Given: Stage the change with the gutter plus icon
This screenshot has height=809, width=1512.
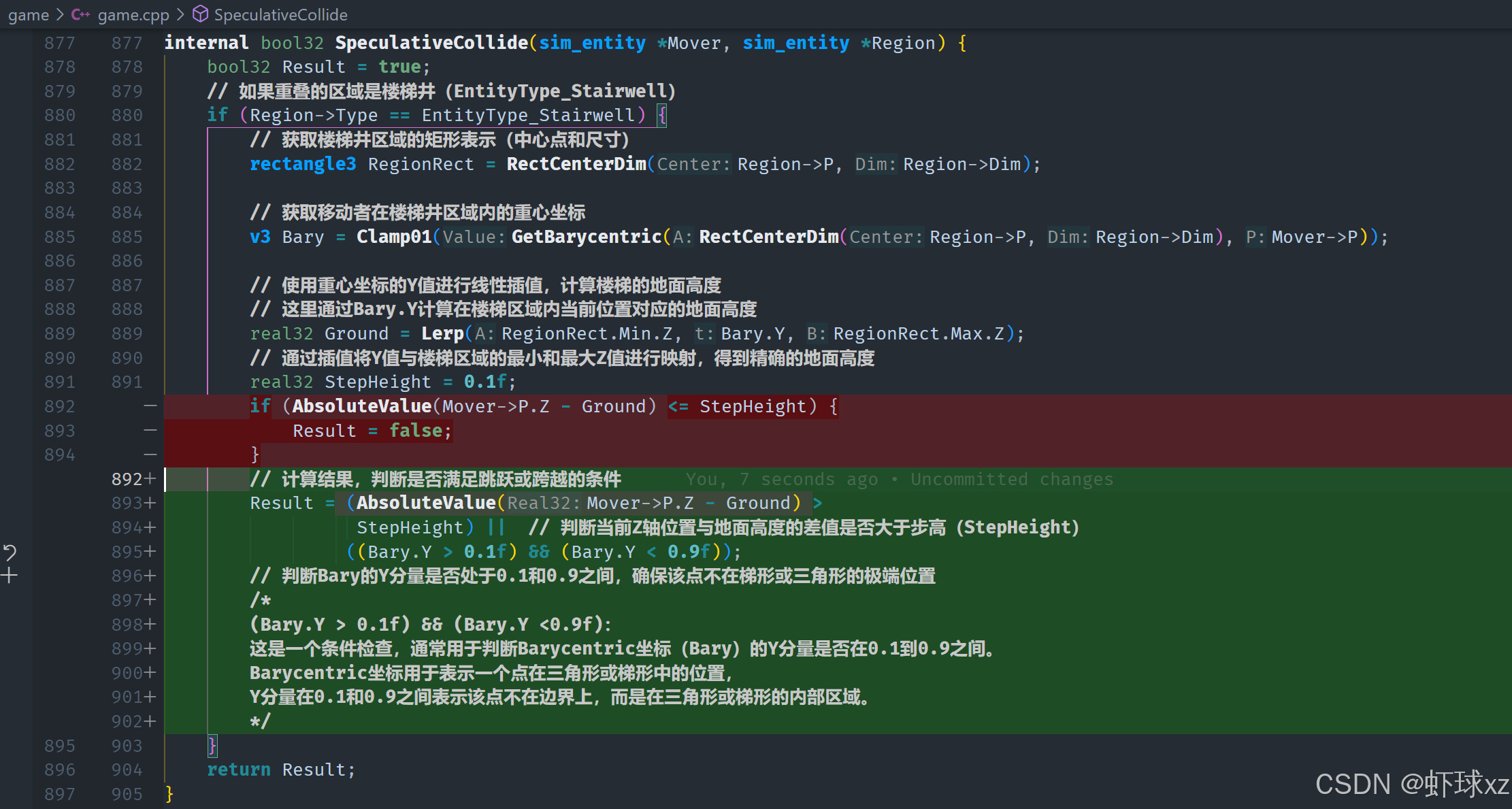Looking at the screenshot, I should (x=10, y=576).
